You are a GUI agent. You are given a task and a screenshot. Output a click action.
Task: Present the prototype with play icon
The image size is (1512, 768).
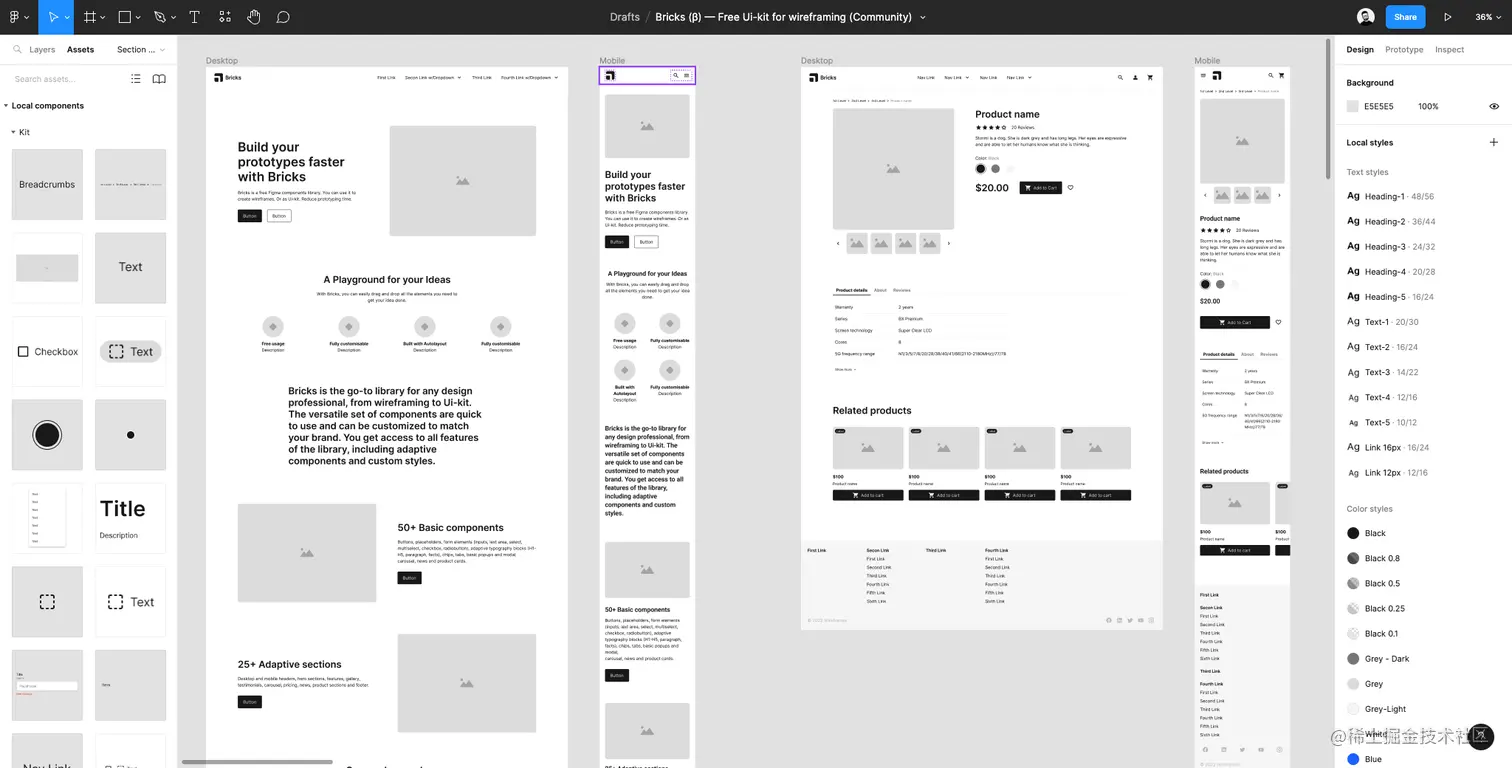1448,17
